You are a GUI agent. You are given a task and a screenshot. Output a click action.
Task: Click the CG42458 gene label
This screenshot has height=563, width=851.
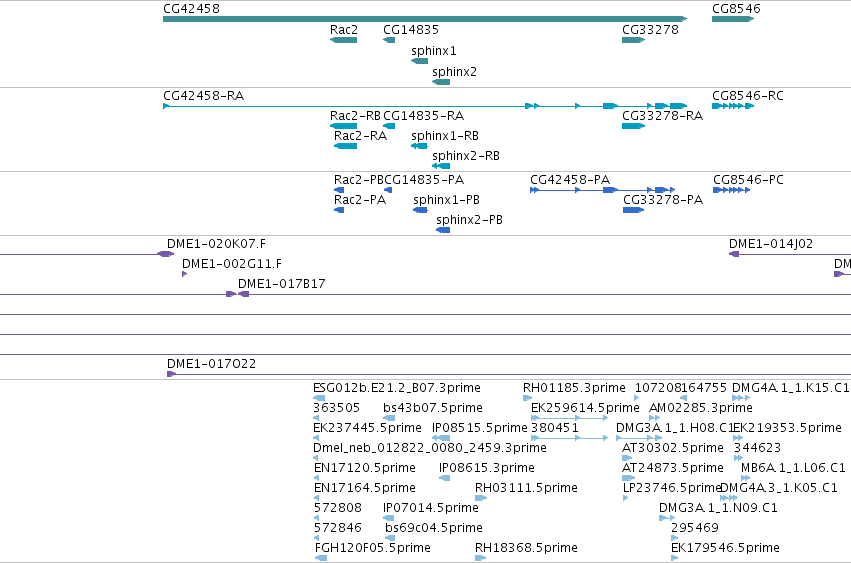click(191, 9)
